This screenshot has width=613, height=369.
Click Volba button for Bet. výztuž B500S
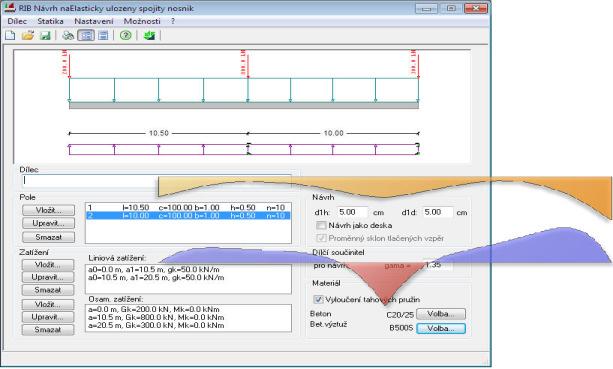(x=441, y=328)
